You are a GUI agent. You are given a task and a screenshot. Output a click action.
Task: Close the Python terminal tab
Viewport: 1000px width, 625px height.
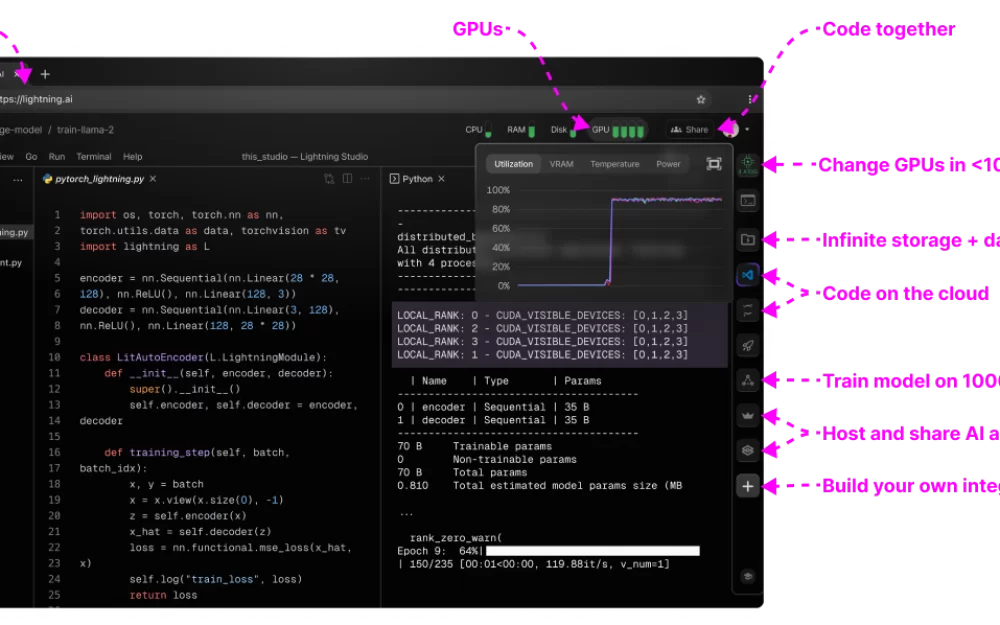441,179
